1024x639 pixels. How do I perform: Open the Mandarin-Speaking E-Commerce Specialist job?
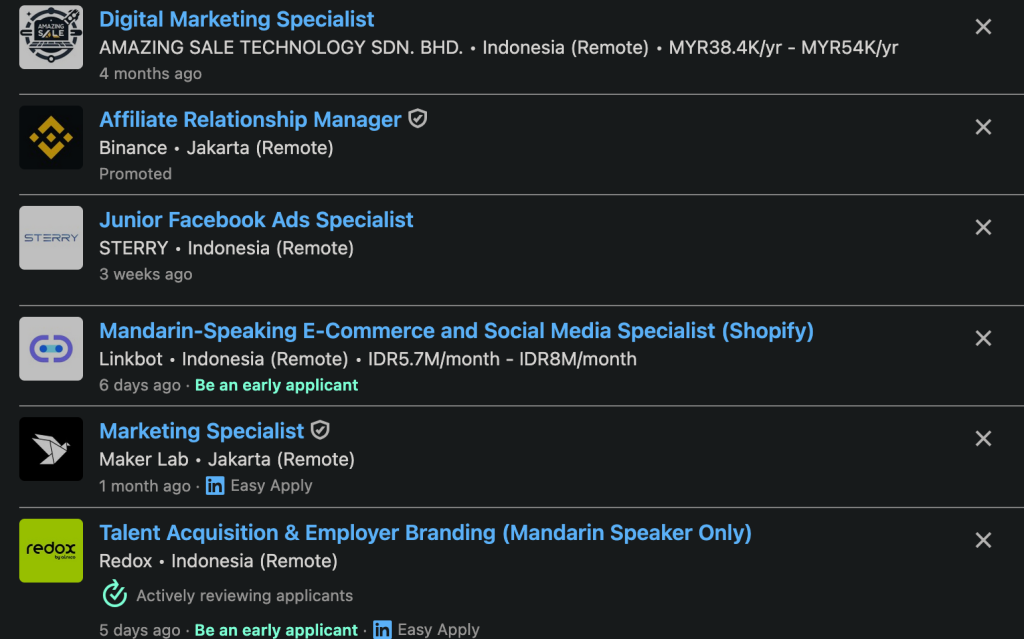pos(456,331)
